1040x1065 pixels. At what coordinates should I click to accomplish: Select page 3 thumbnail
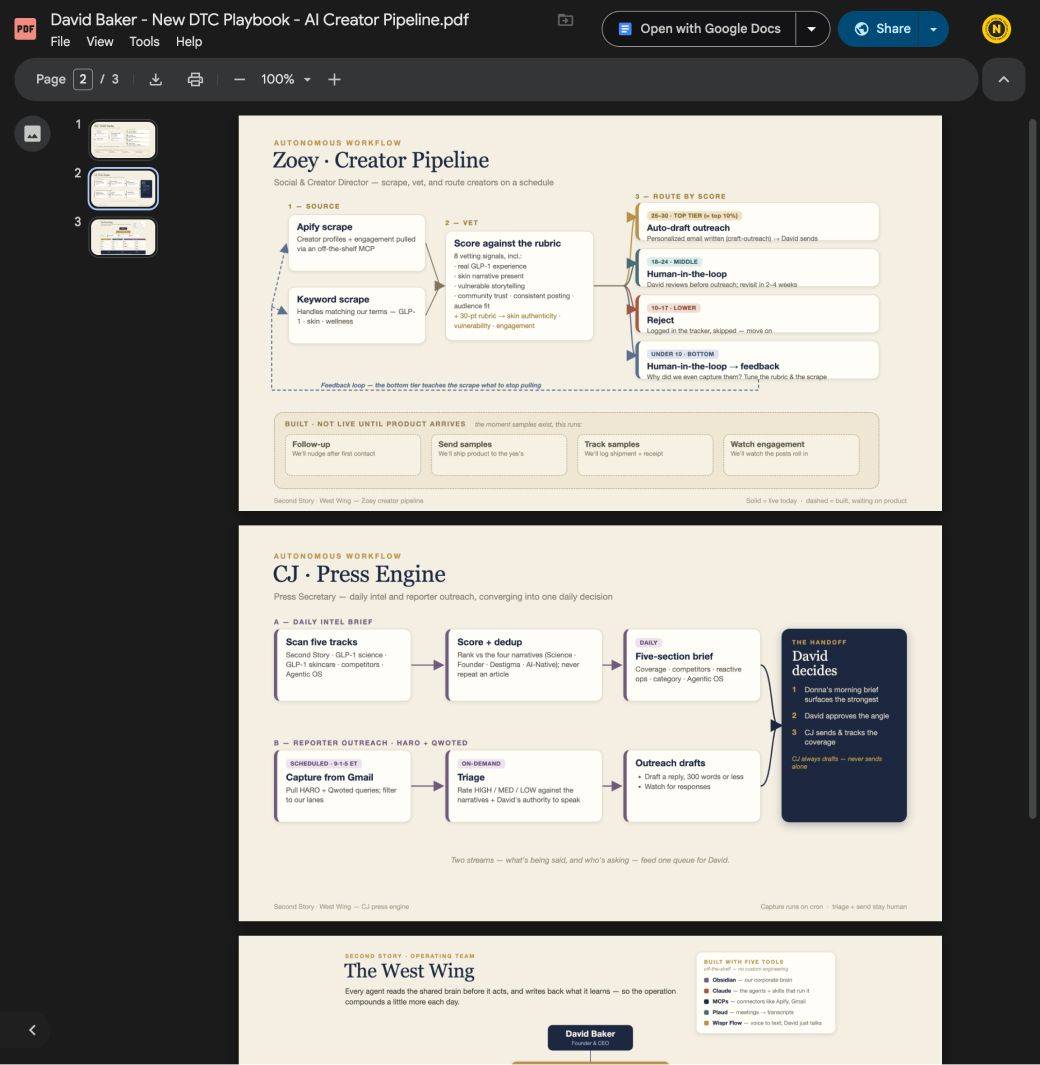tap(124, 237)
